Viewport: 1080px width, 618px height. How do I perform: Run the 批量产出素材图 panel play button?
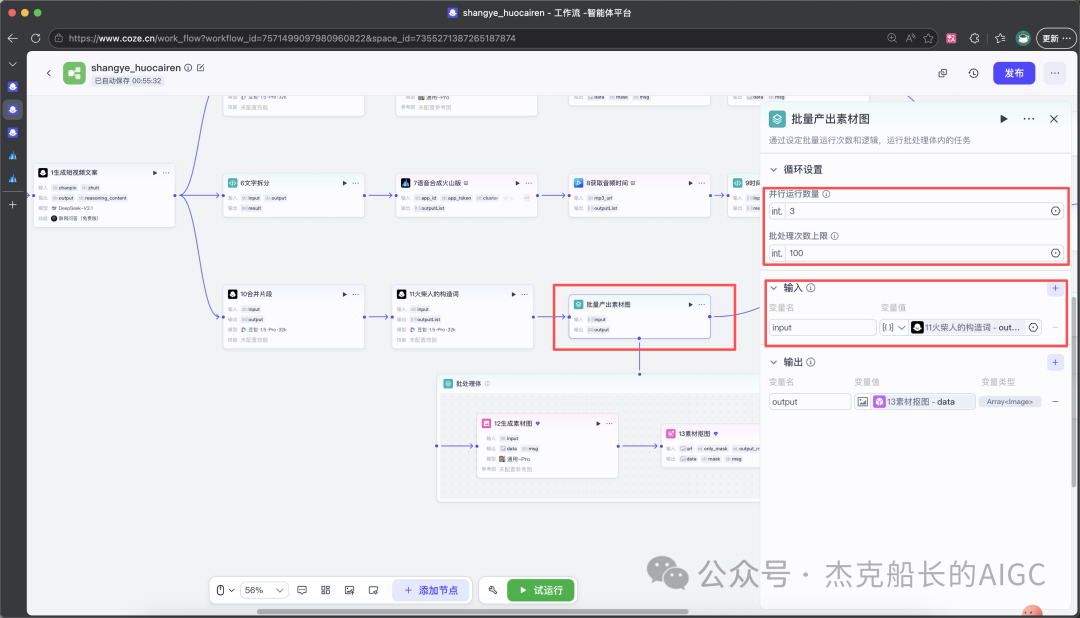tap(1004, 119)
